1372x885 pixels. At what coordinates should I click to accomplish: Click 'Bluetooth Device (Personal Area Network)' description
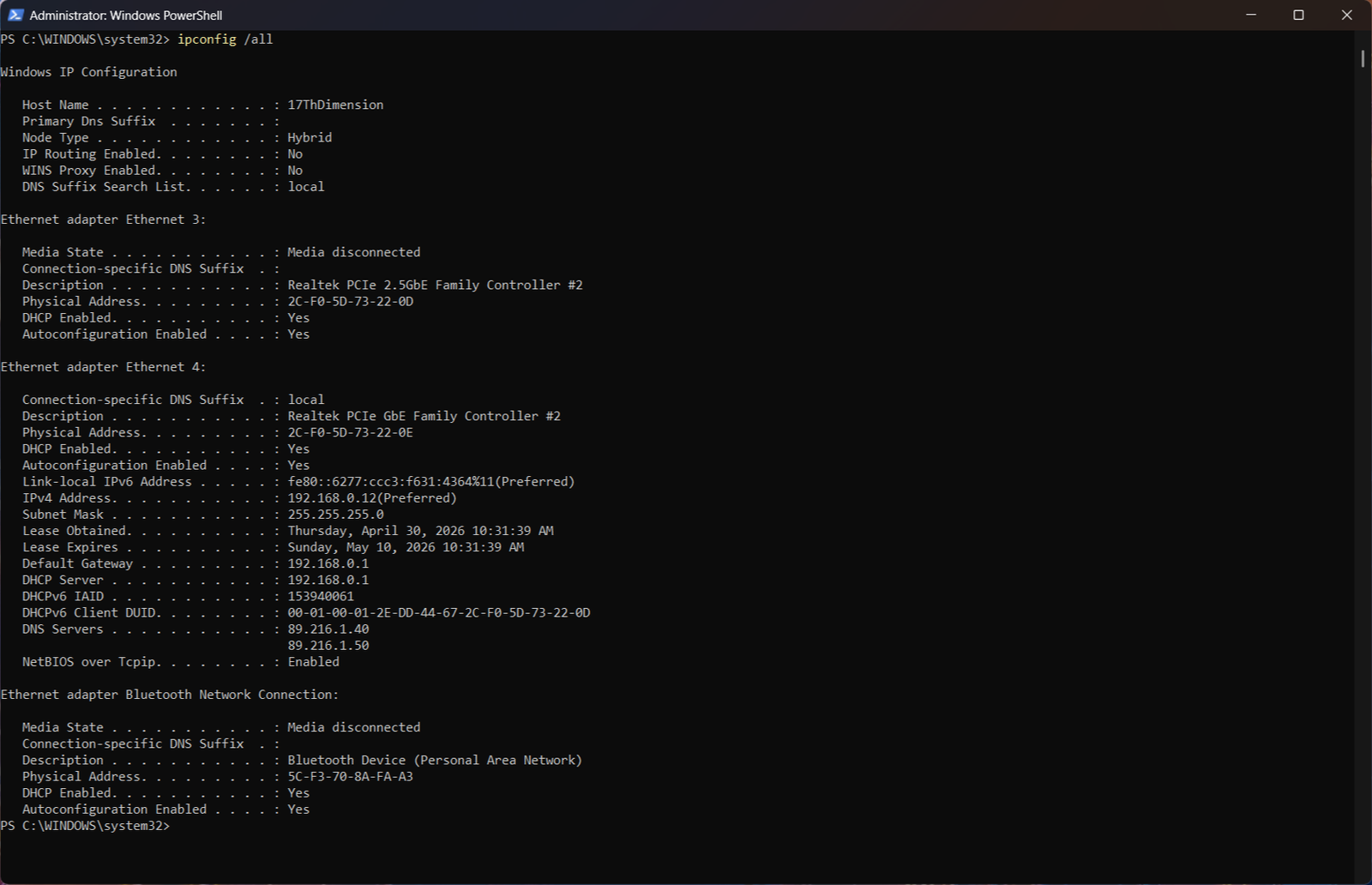click(435, 760)
